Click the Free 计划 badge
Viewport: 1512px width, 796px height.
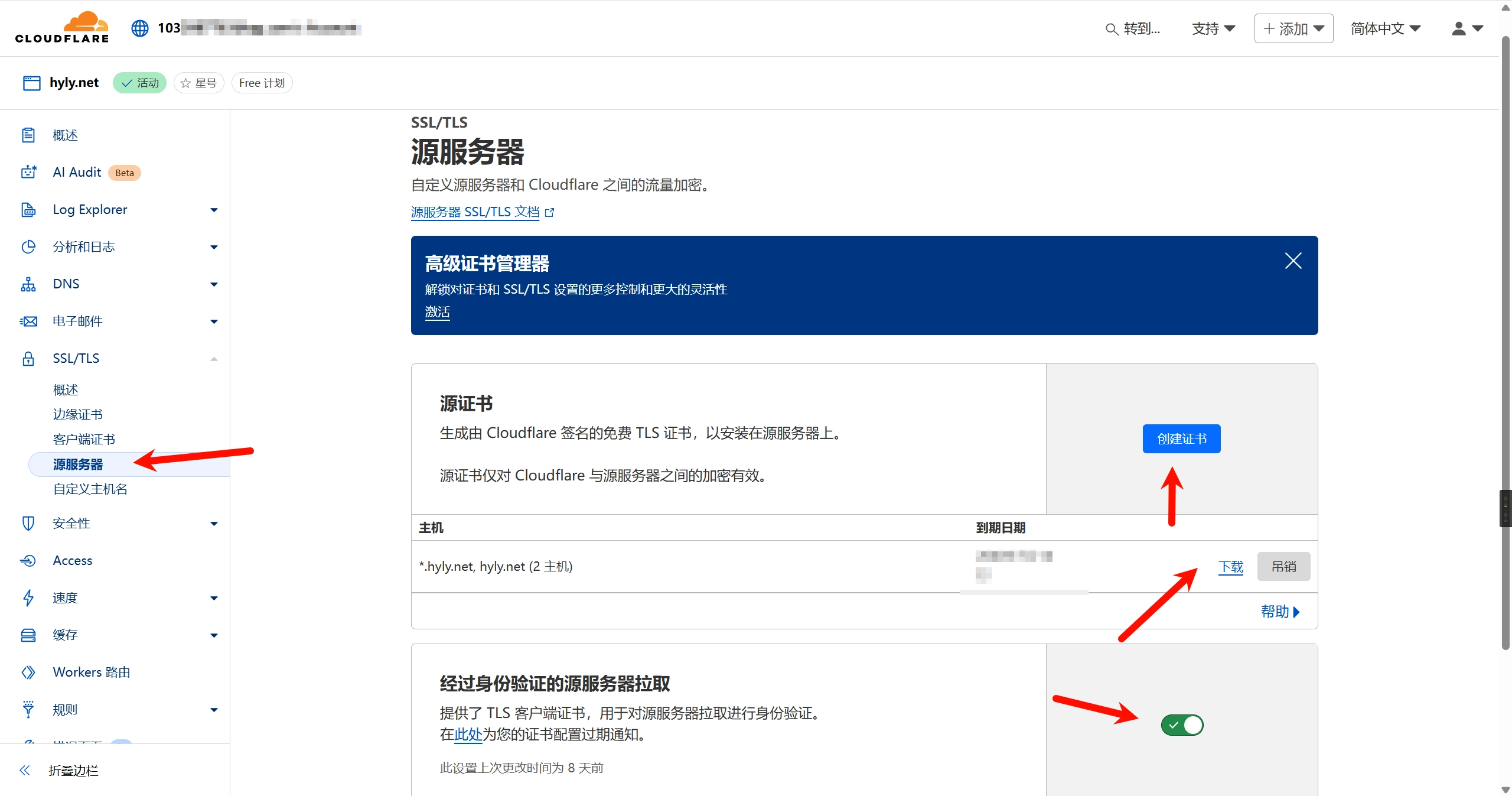tap(262, 83)
